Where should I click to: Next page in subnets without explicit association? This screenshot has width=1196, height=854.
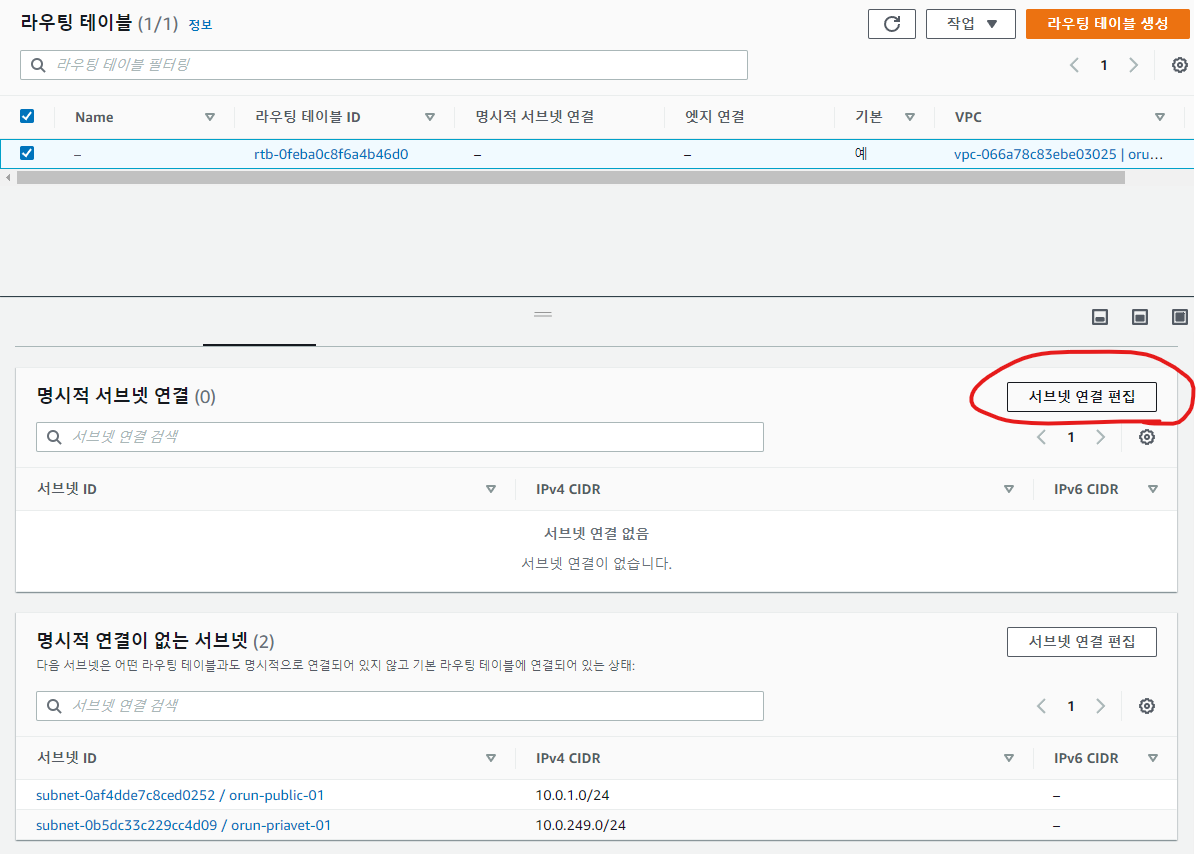coord(1100,706)
